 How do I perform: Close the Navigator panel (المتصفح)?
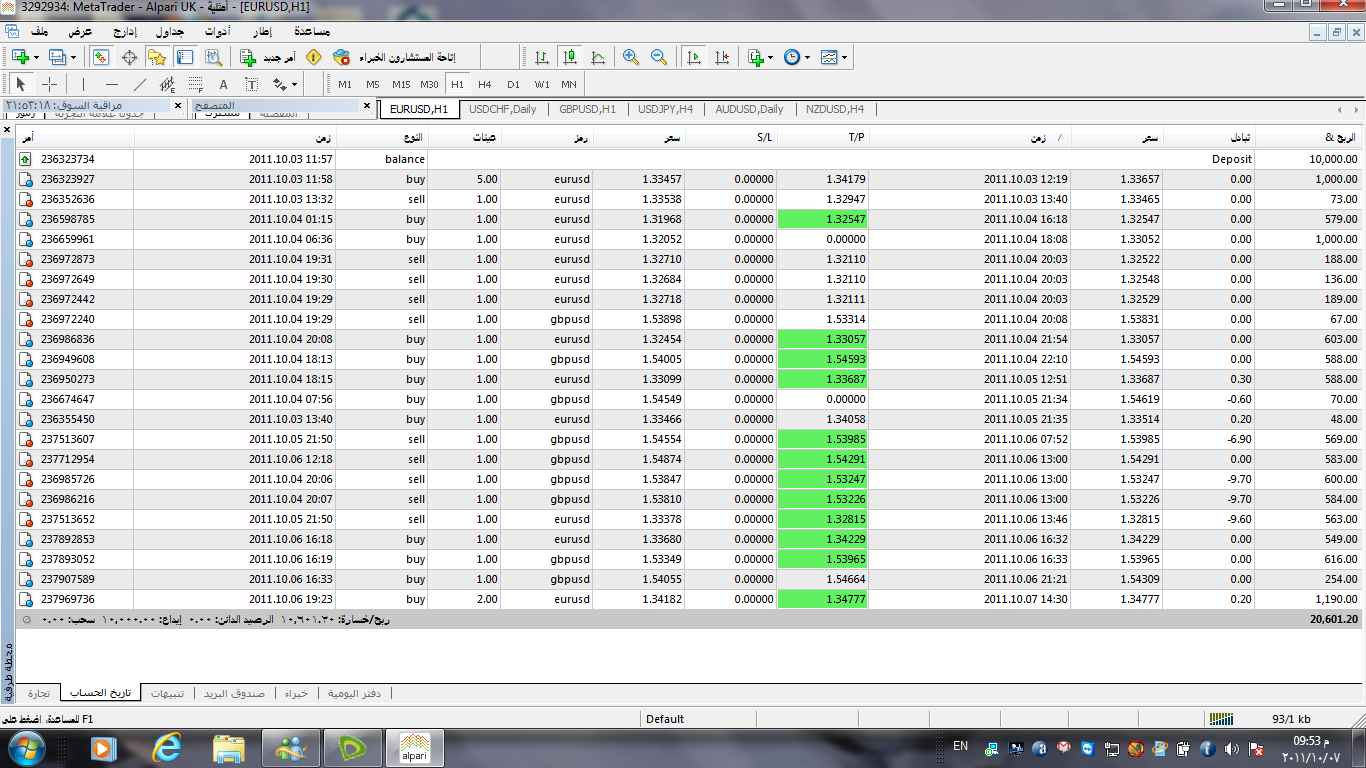tap(368, 105)
